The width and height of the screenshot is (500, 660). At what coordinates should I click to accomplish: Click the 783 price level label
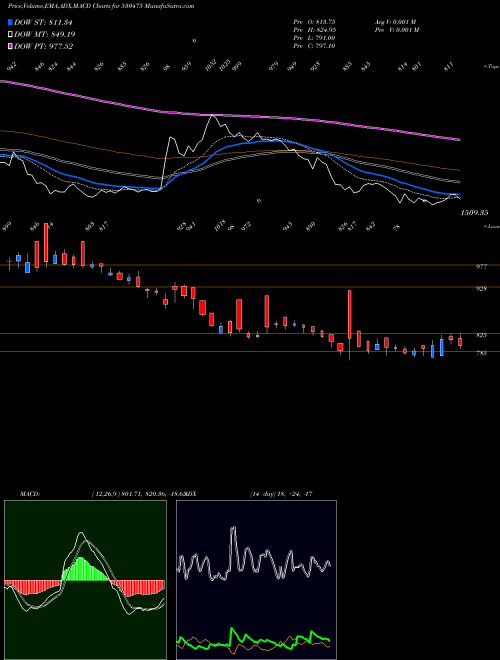481,353
